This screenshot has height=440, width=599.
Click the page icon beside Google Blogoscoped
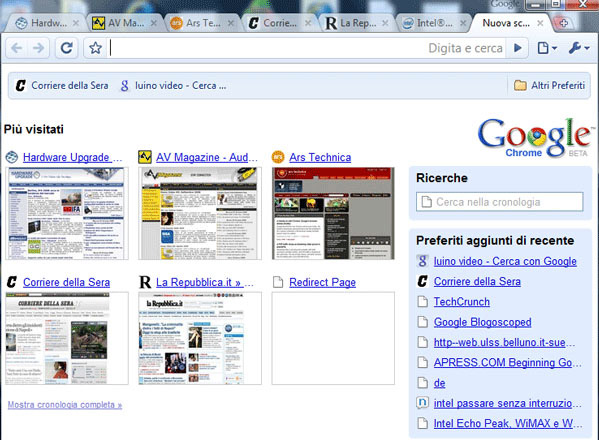[422, 322]
